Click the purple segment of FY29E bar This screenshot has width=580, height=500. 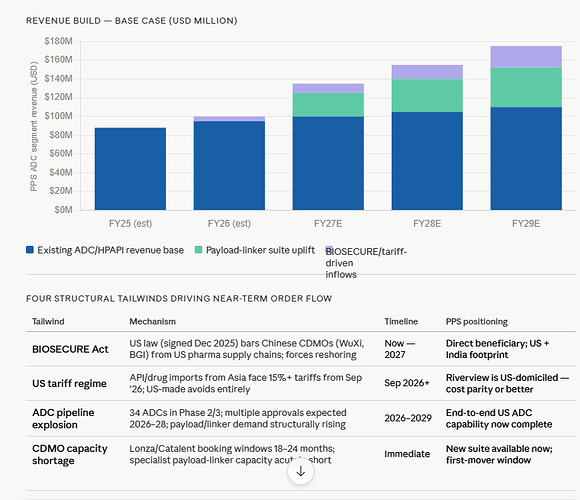pyautogui.click(x=526, y=57)
